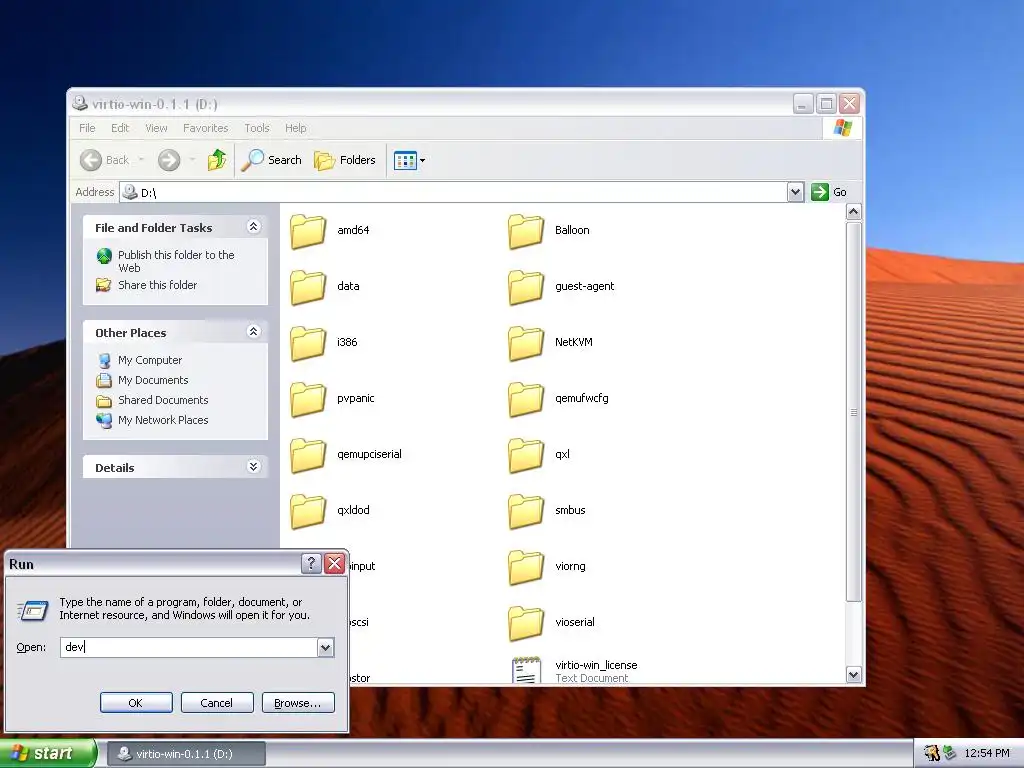Click the scrollbar down arrow in Explorer

(x=854, y=675)
